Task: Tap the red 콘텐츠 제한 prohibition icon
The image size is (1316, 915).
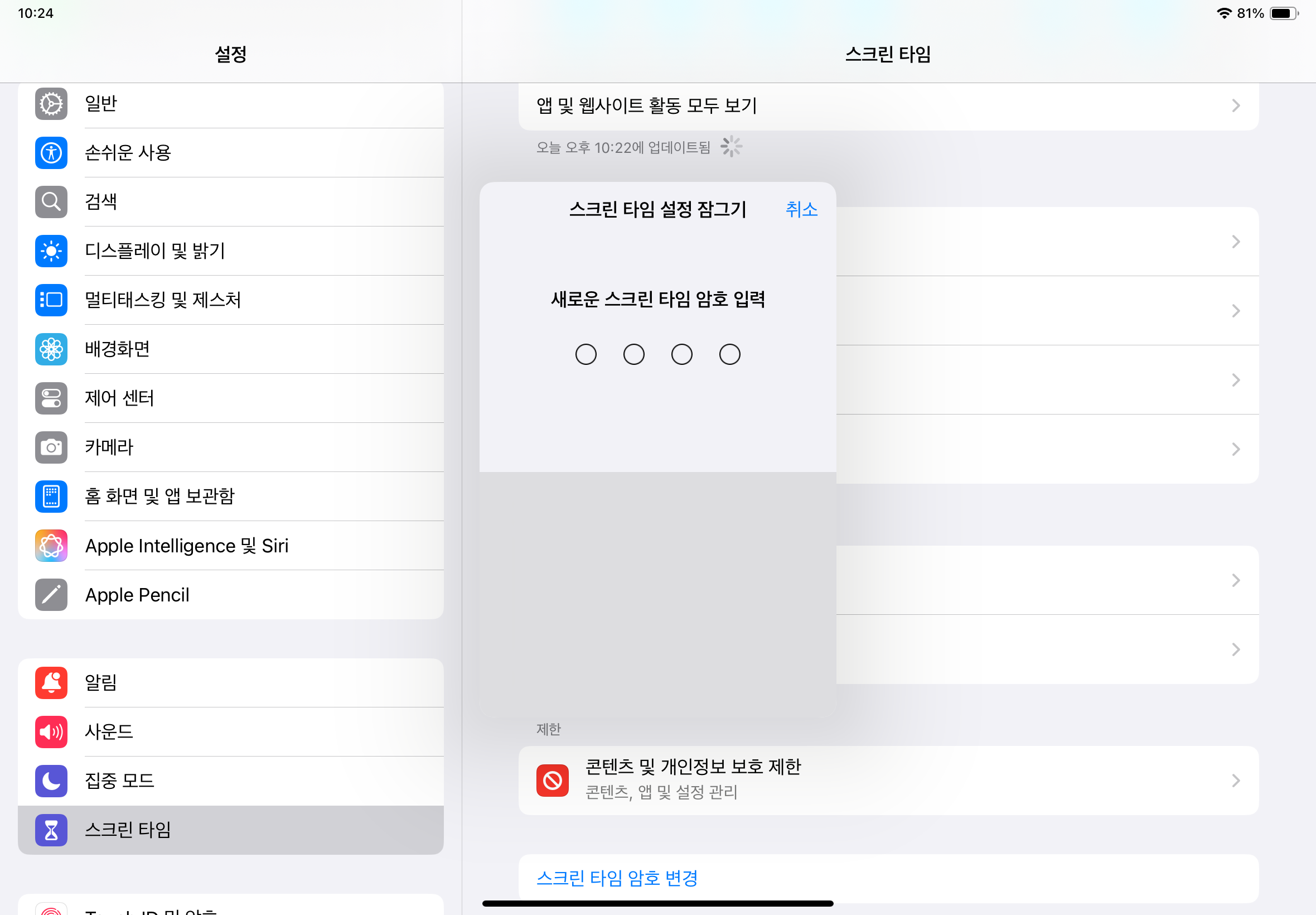Action: click(x=552, y=781)
